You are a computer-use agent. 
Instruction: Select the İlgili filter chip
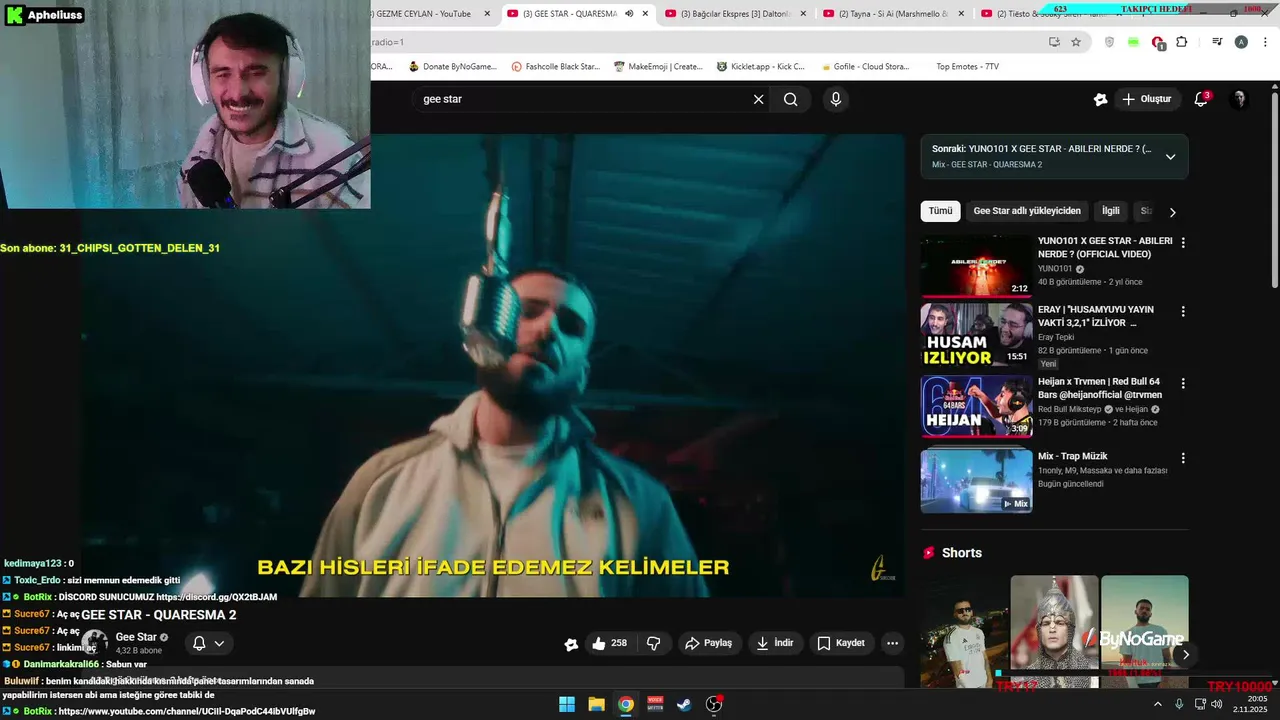coord(1111,211)
